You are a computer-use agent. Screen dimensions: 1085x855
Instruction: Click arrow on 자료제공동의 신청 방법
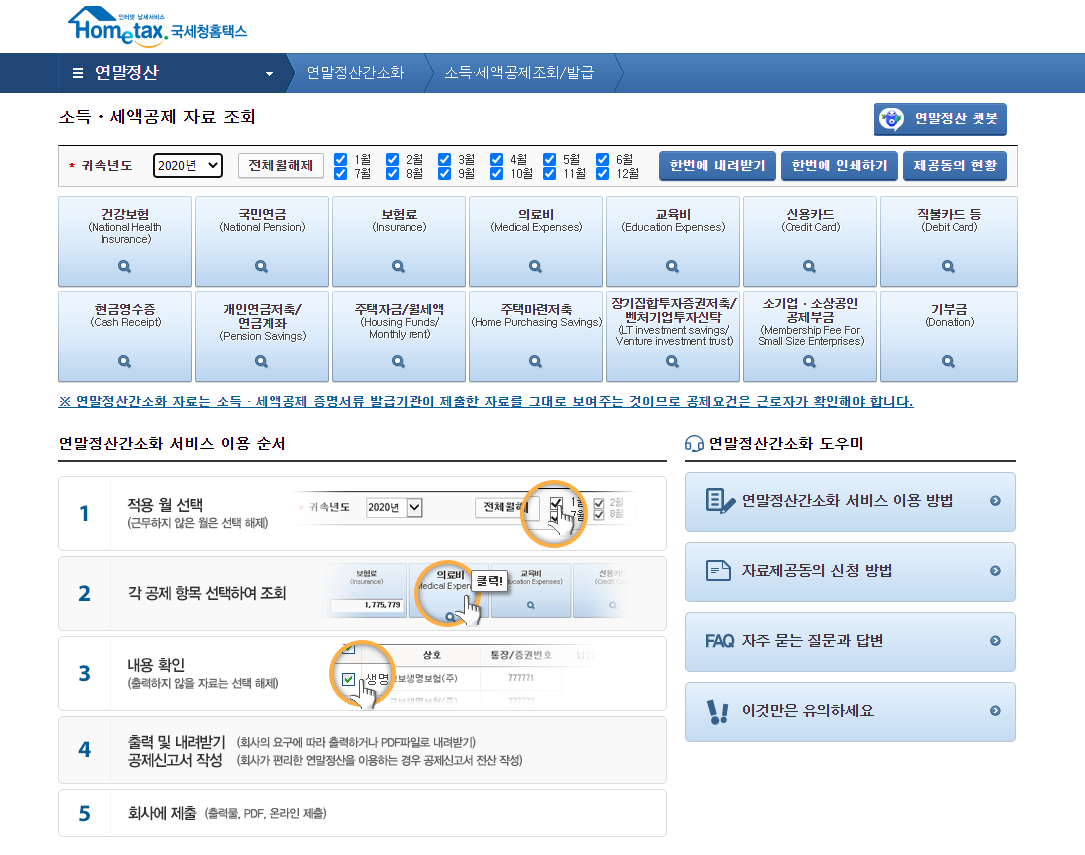pos(995,571)
